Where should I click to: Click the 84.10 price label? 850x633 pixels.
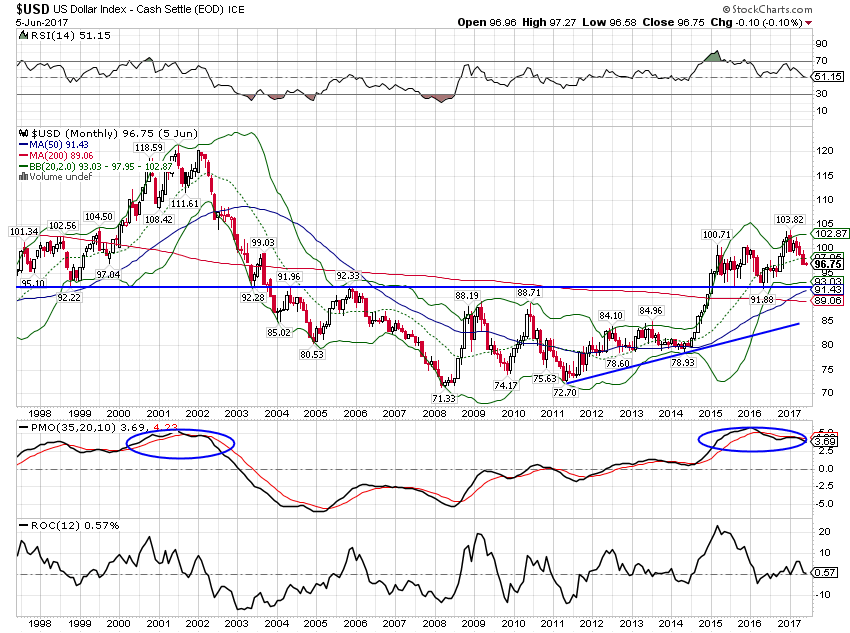tap(611, 315)
